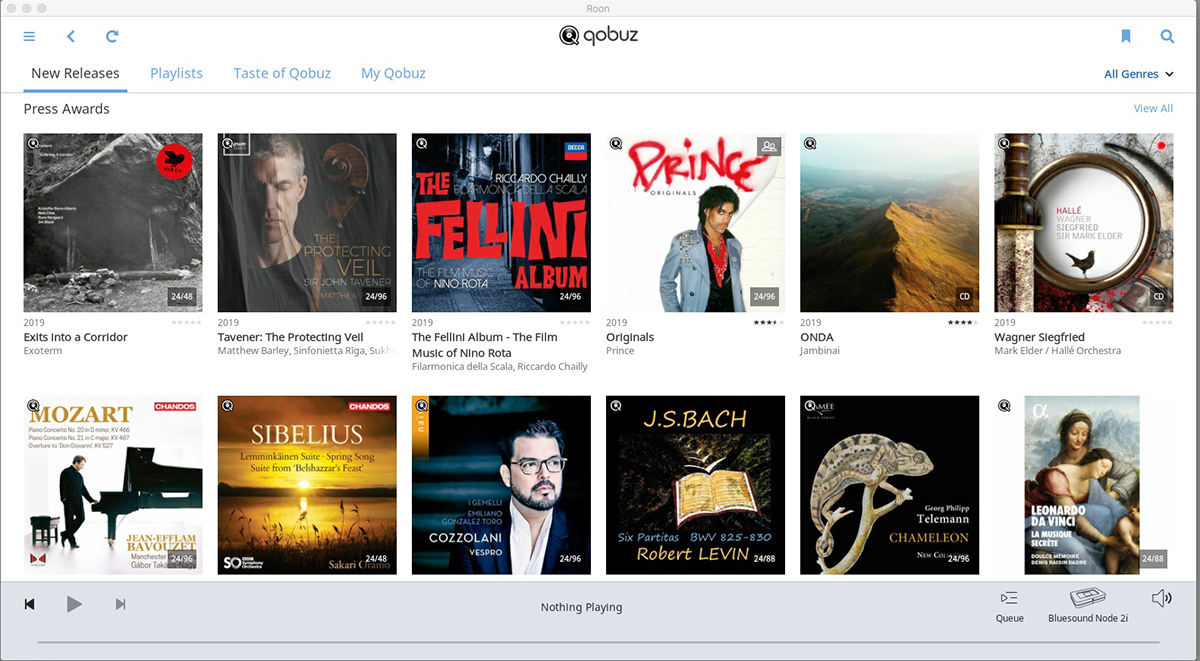This screenshot has height=661, width=1200.
Task: Switch to the Playlists tab
Action: pyautogui.click(x=176, y=73)
